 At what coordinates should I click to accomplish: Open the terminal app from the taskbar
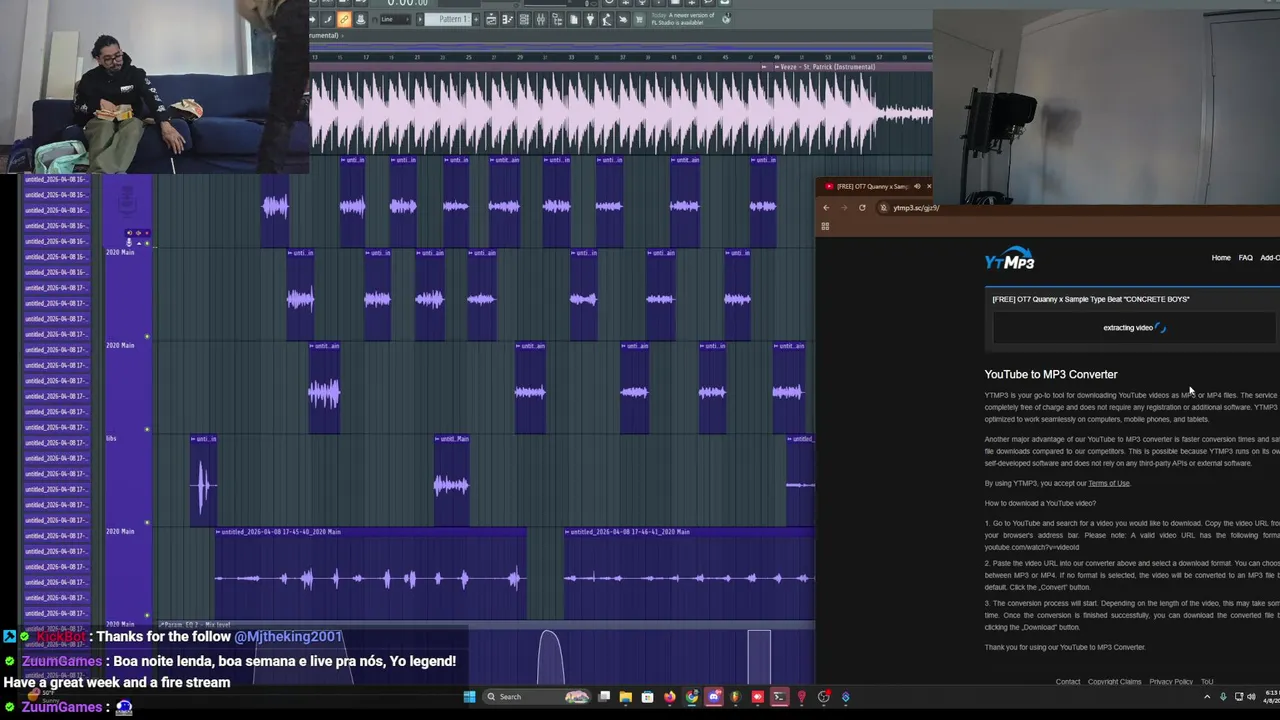[x=781, y=697]
